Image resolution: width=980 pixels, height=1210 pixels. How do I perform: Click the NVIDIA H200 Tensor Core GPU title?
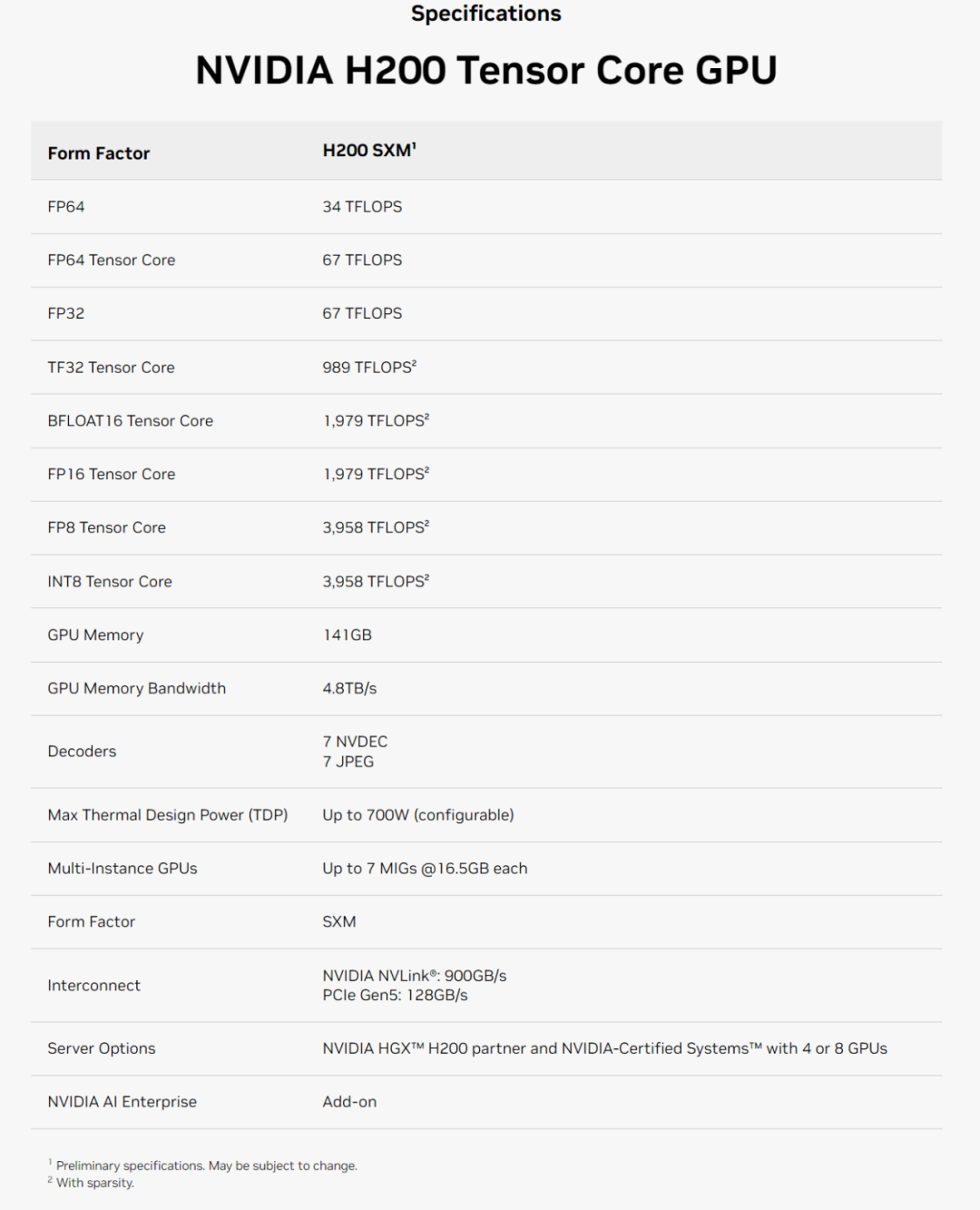(486, 71)
